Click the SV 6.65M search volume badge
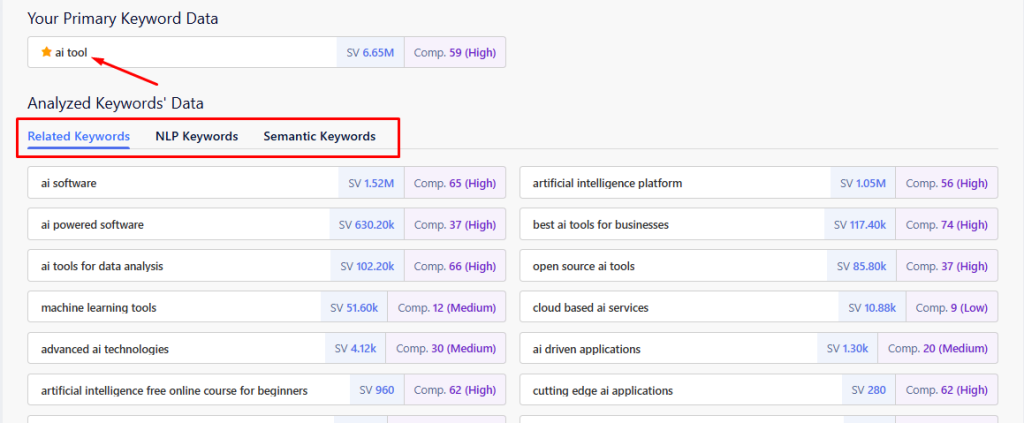1024x423 pixels. 371,52
